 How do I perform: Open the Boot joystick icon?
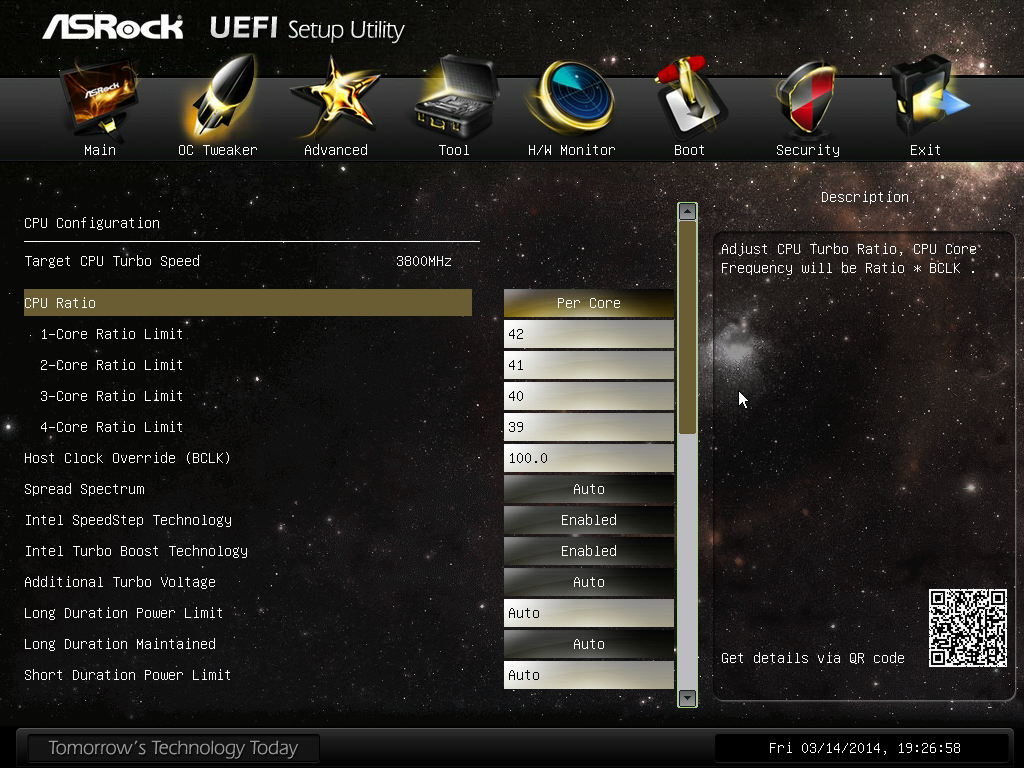(690, 98)
